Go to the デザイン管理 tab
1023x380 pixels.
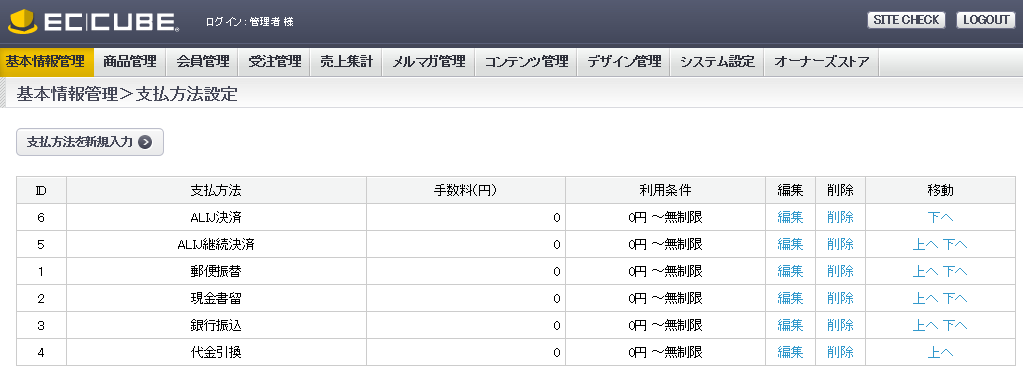(x=624, y=62)
